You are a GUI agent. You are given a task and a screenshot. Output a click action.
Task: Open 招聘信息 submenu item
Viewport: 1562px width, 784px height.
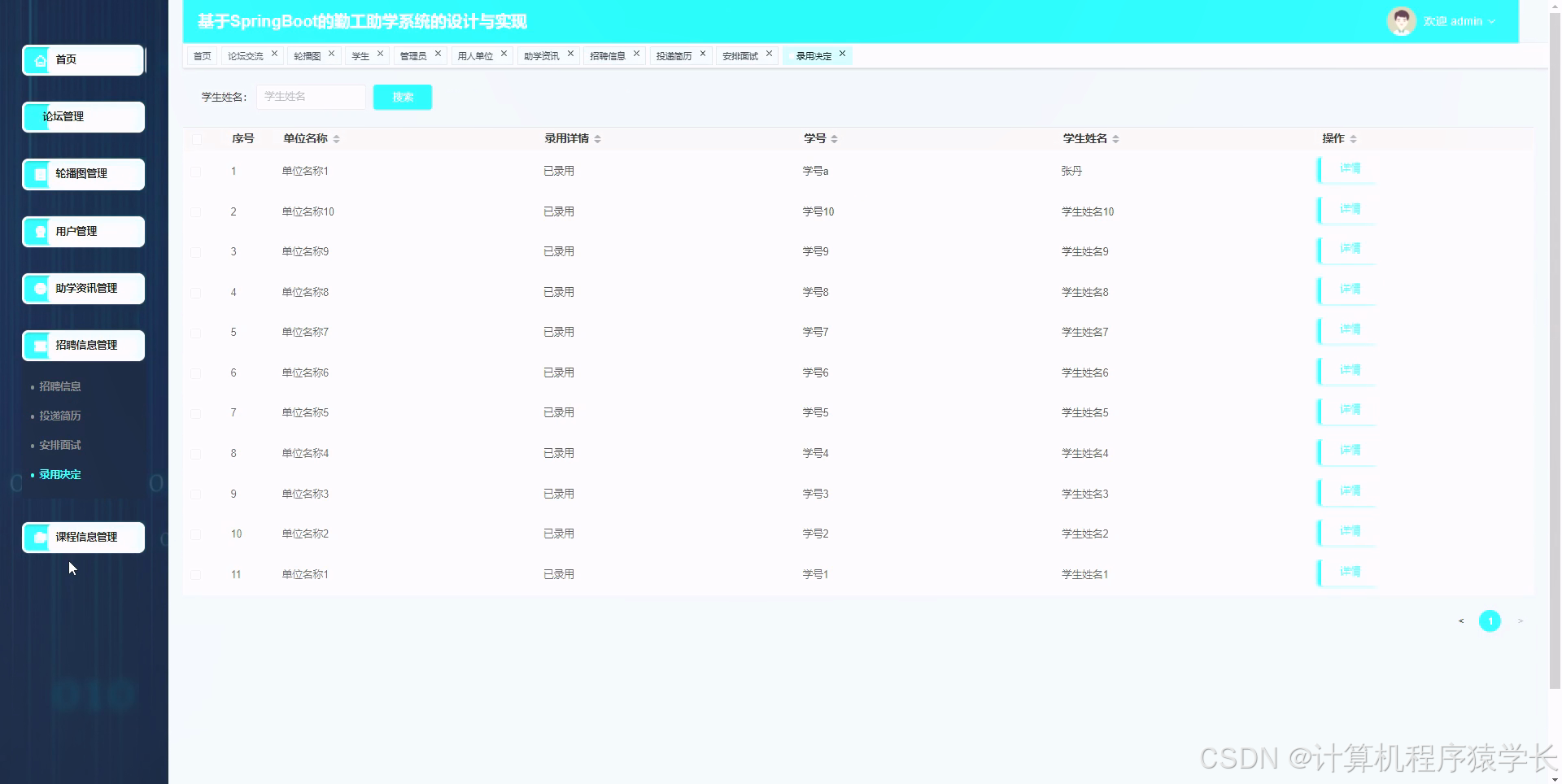click(60, 386)
